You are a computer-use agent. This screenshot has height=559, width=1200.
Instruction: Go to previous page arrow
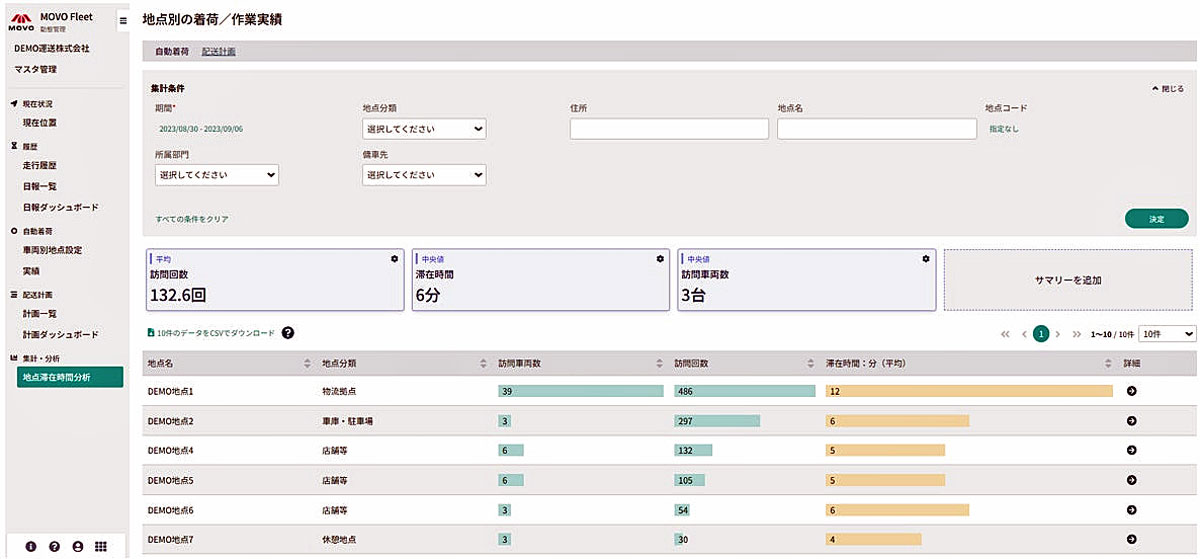pyautogui.click(x=1024, y=334)
